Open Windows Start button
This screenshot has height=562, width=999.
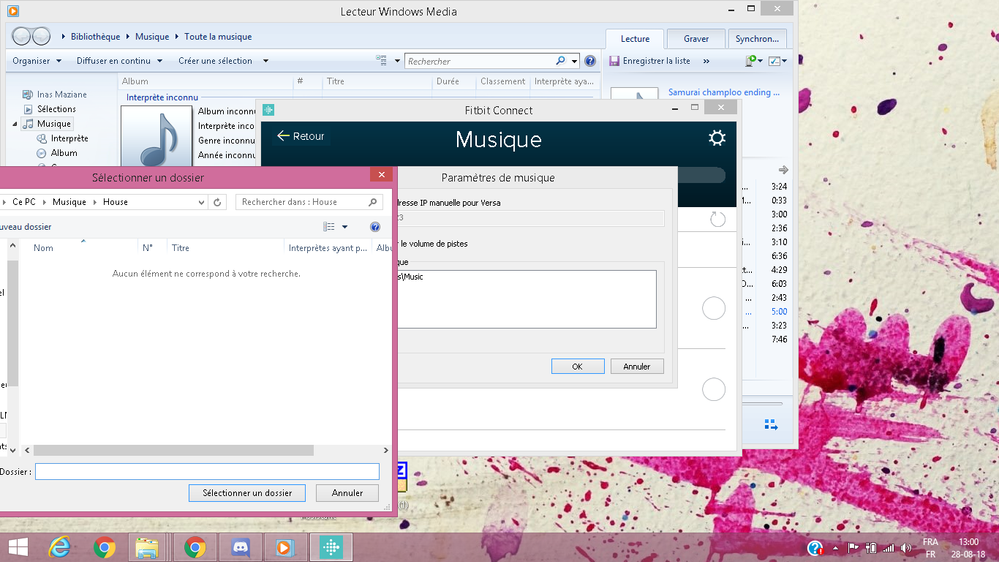pos(18,547)
